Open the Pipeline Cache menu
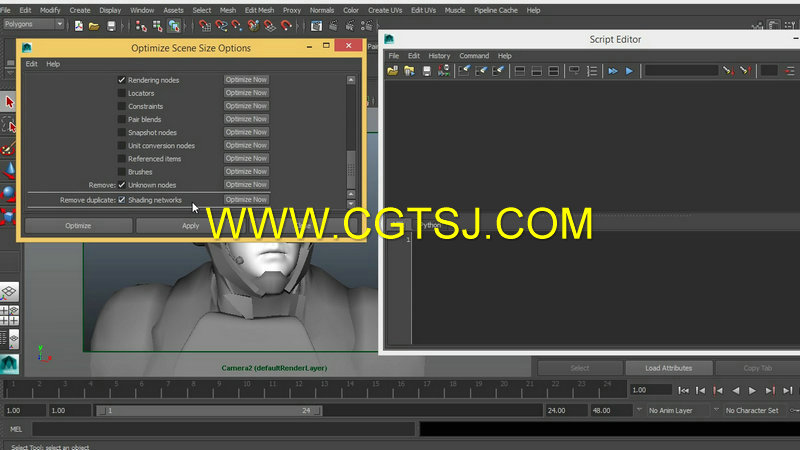This screenshot has width=800, height=450. click(495, 10)
